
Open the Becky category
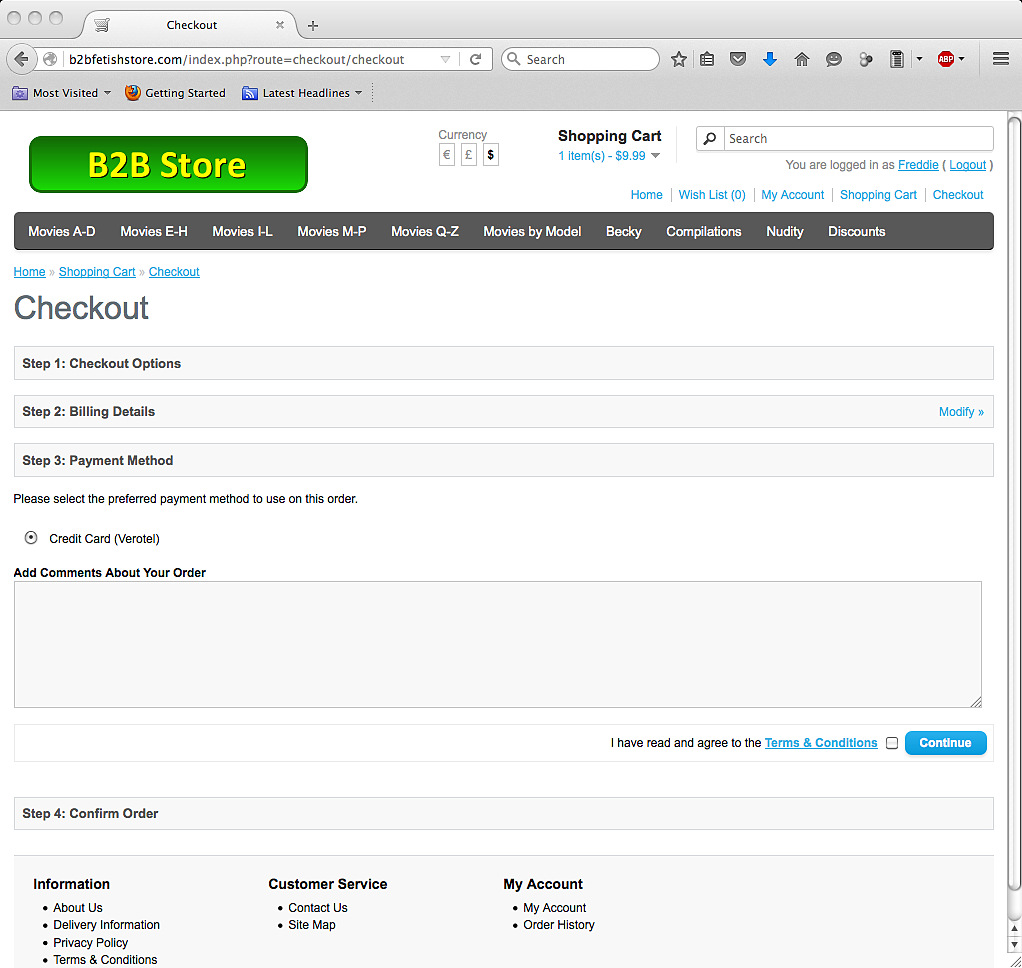tap(624, 231)
